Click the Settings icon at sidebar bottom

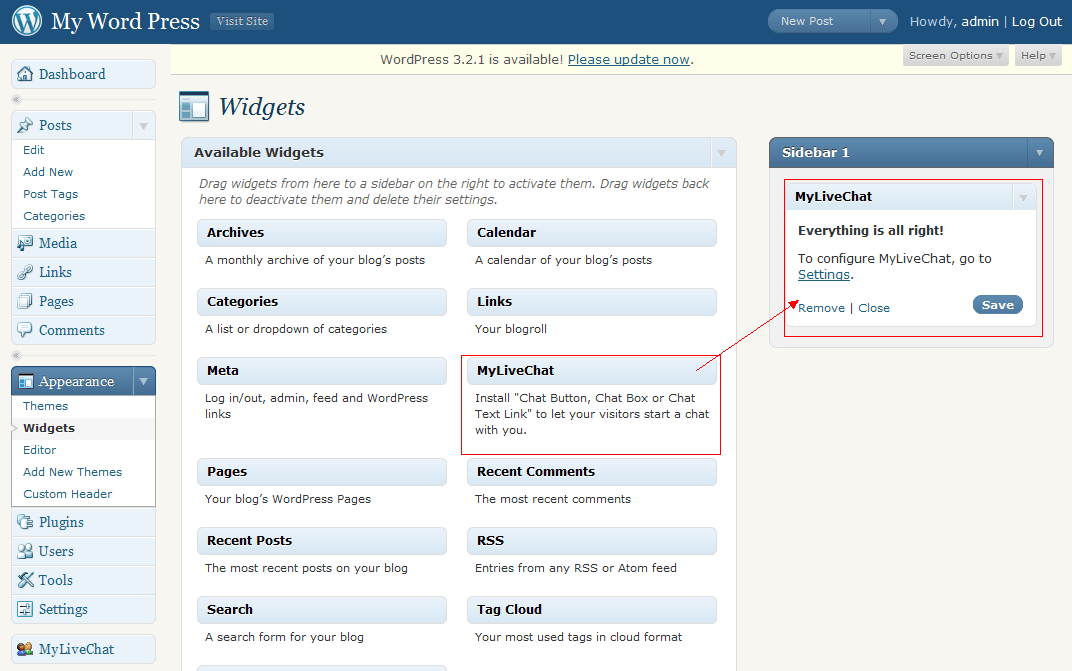coord(26,609)
